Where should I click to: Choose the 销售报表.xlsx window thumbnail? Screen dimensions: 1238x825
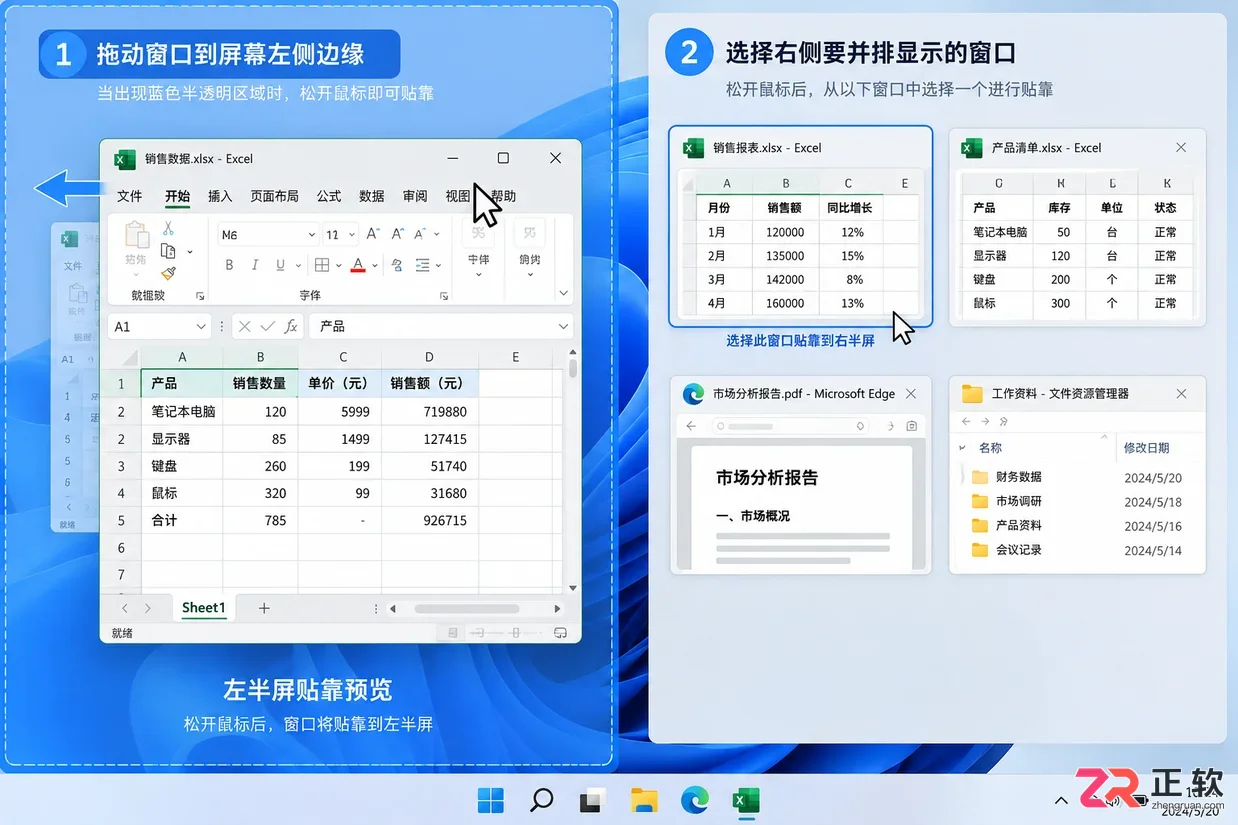800,227
